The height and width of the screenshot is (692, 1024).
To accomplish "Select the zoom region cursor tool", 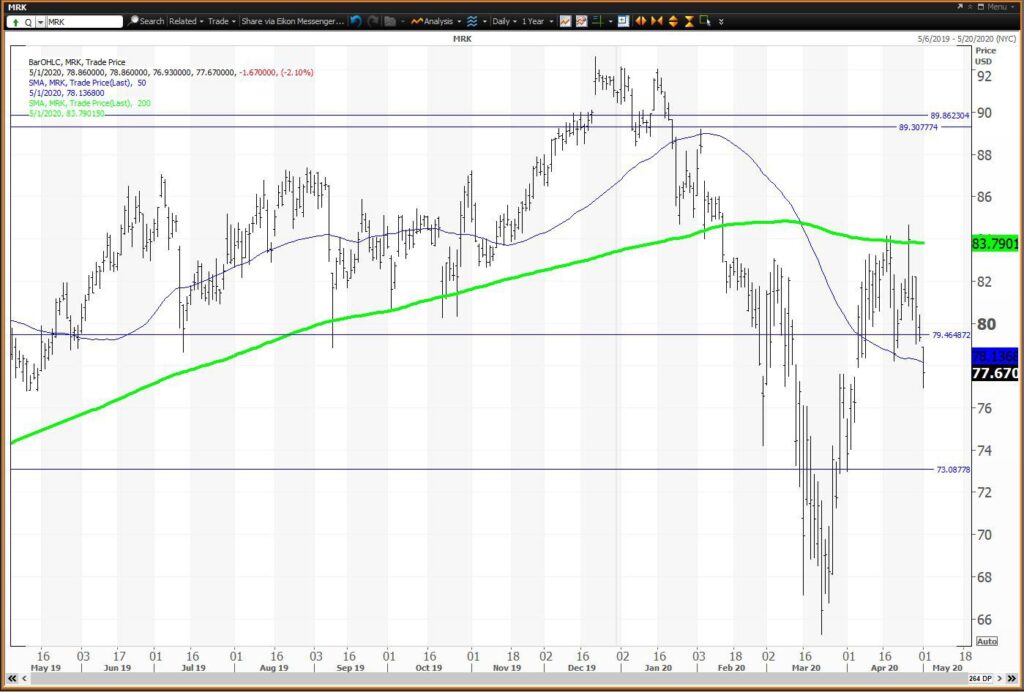I will (x=705, y=21).
